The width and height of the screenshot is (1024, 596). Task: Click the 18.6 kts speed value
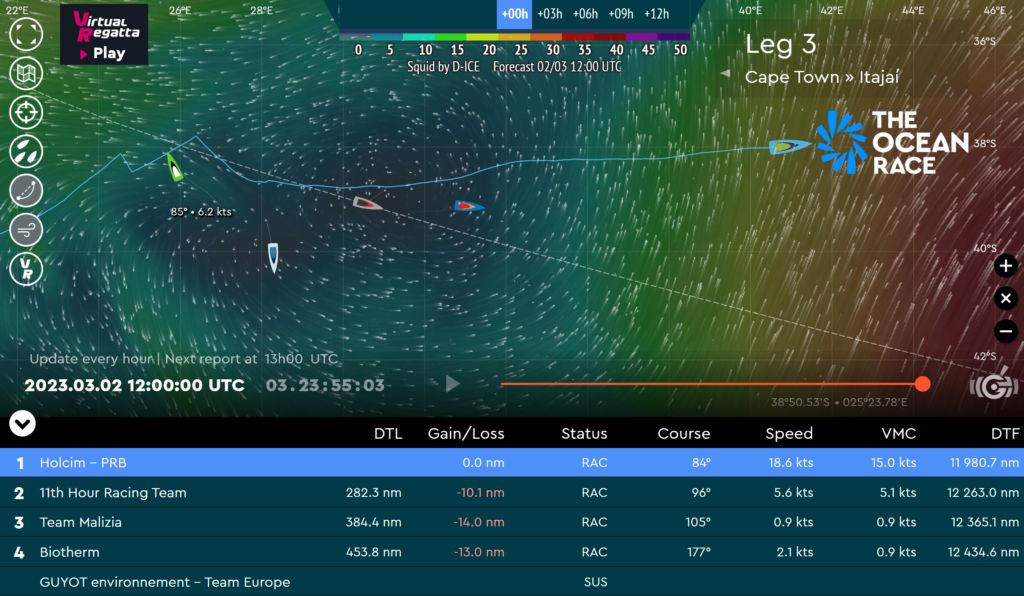[790, 462]
